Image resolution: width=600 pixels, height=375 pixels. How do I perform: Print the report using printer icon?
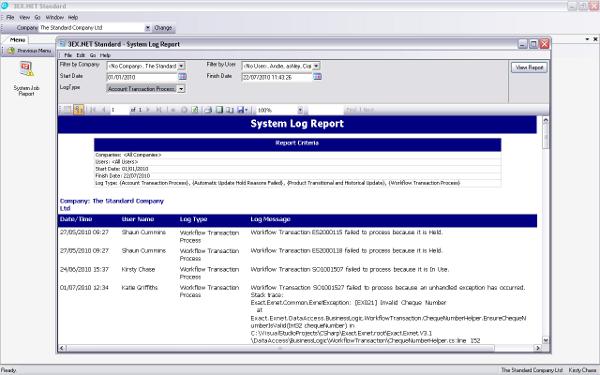[x=208, y=110]
